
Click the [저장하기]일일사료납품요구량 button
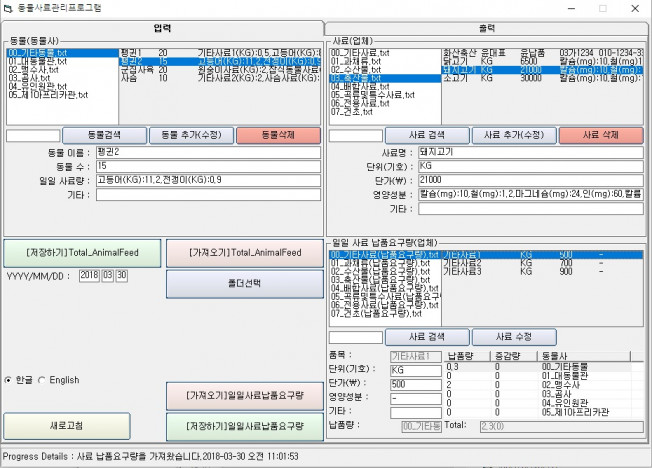(x=244, y=427)
